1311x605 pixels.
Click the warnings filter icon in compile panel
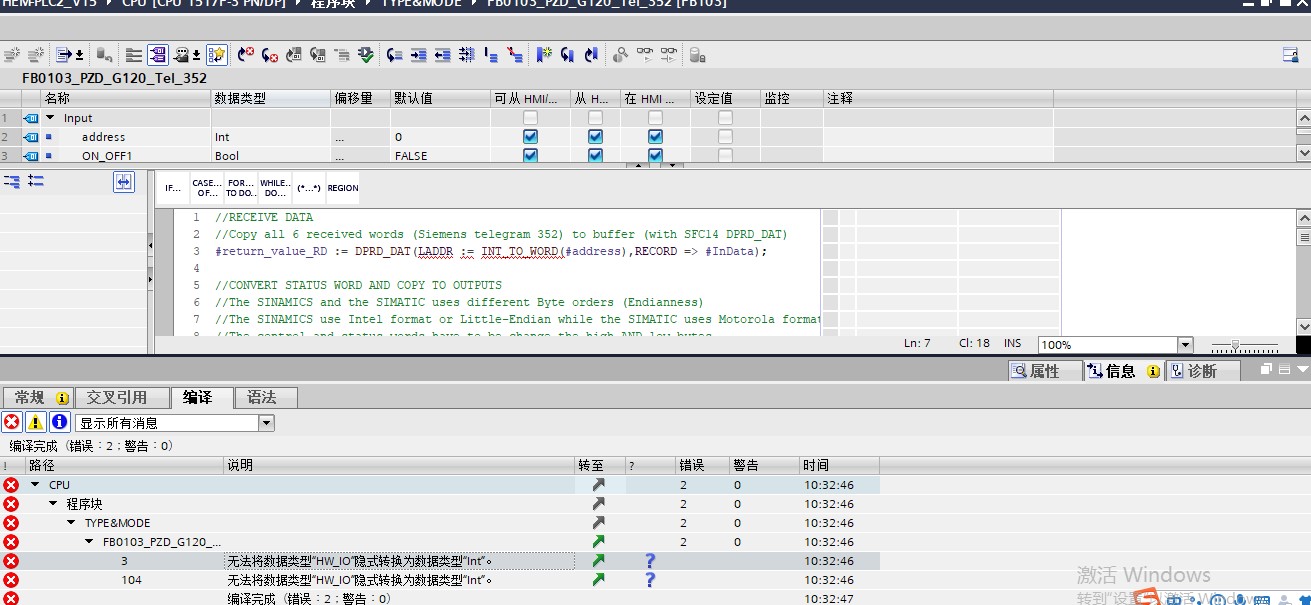[35, 423]
